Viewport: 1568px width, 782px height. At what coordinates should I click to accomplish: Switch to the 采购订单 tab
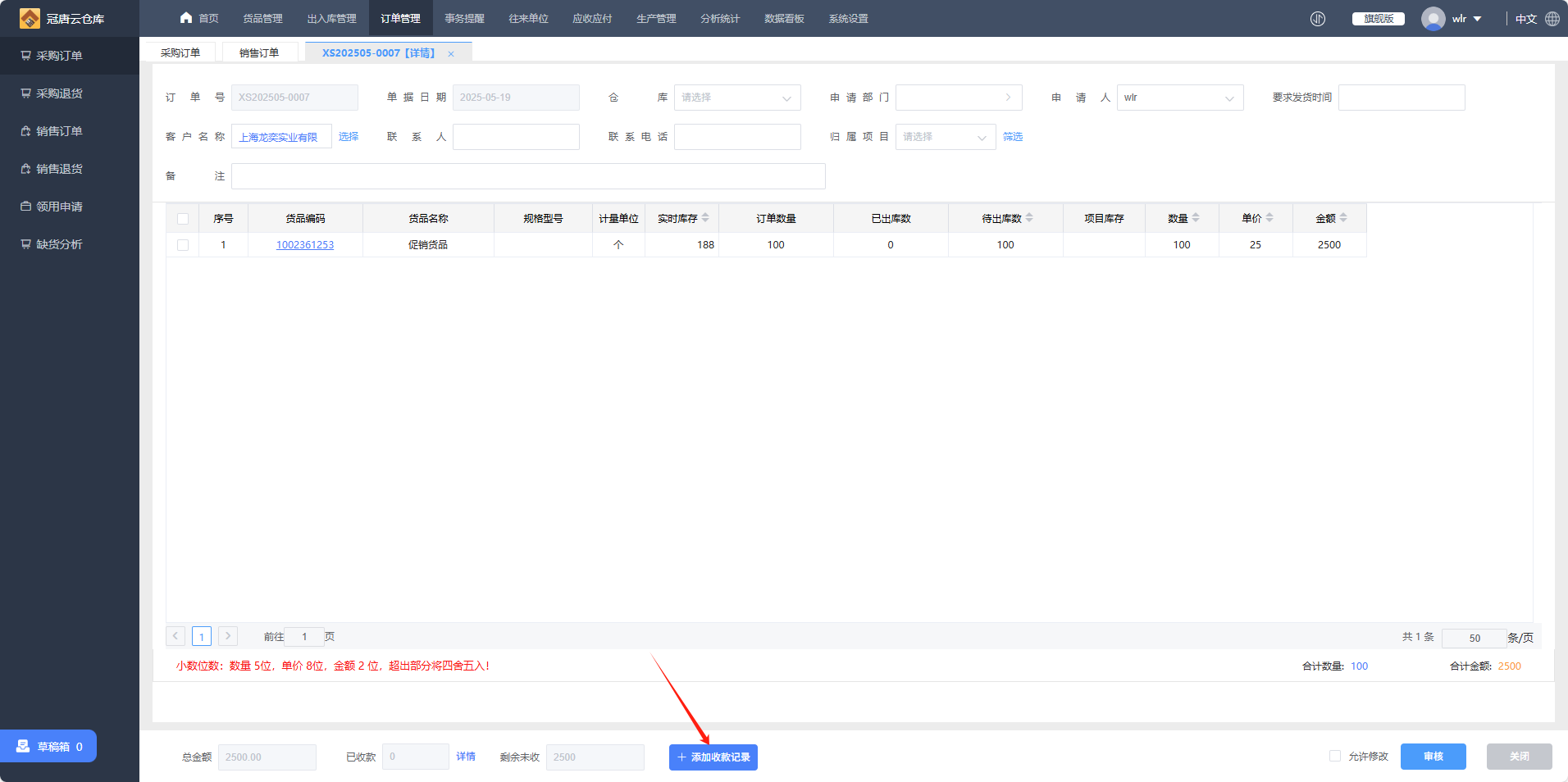(x=180, y=52)
